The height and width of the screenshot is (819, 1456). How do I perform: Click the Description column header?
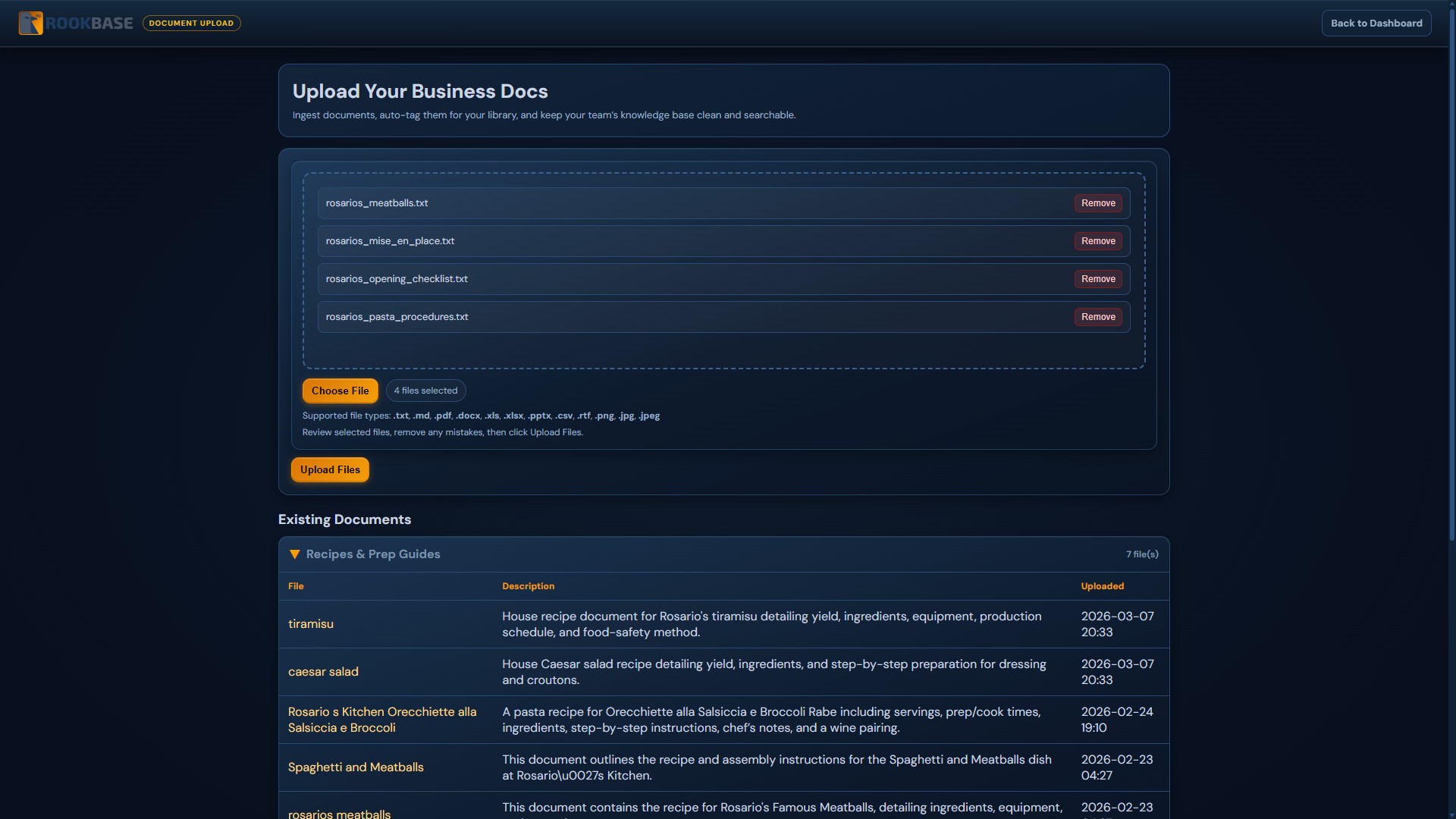point(528,586)
